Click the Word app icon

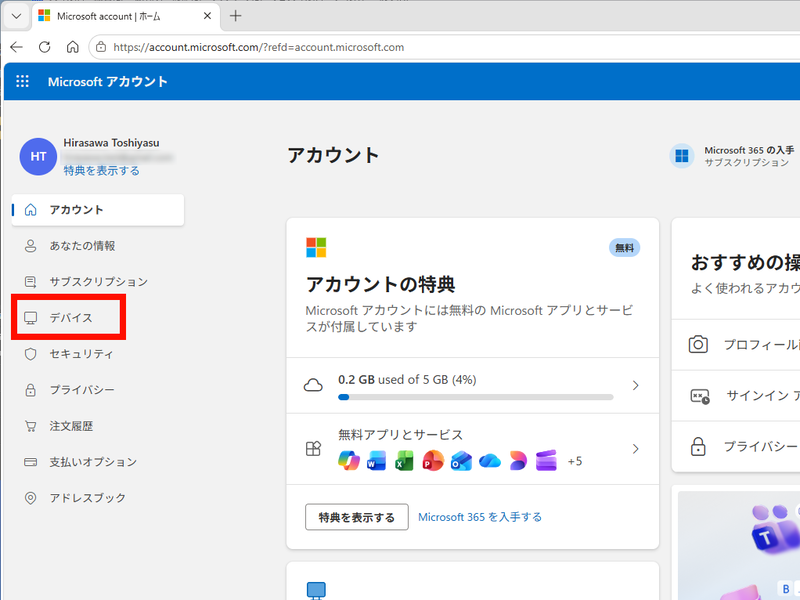click(x=377, y=461)
